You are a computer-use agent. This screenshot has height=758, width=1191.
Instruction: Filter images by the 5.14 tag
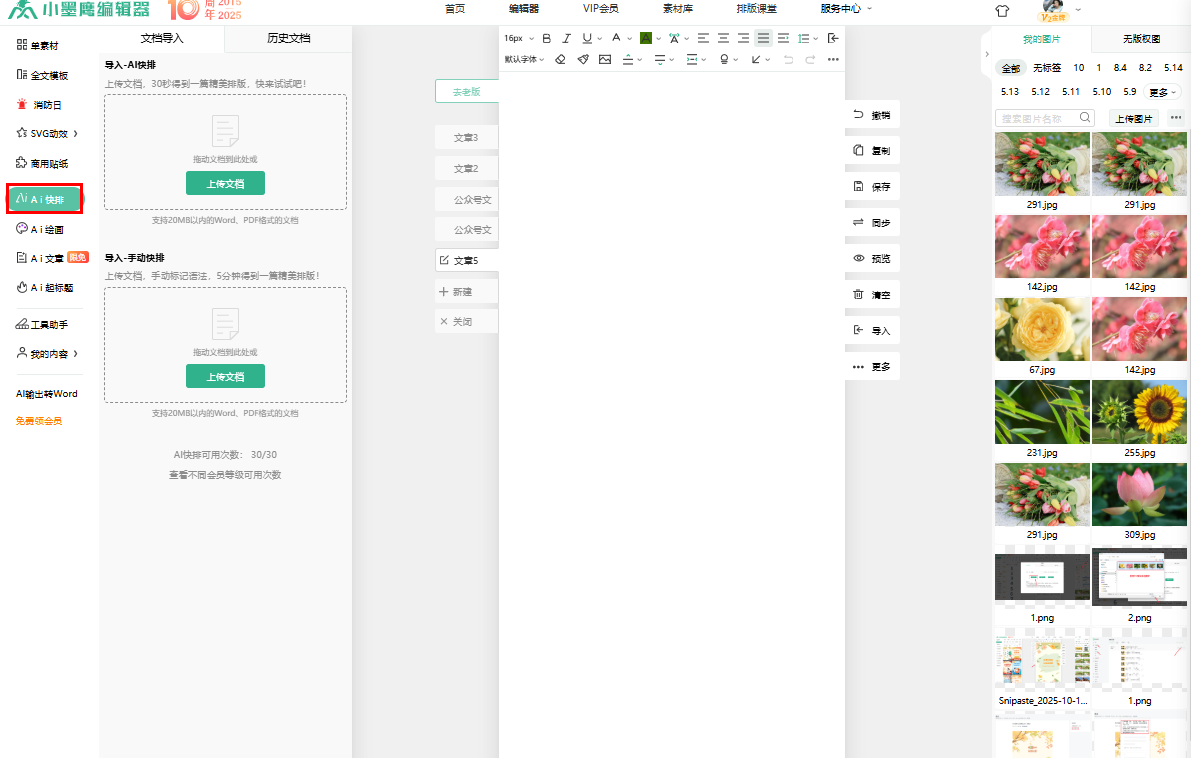(x=1174, y=68)
